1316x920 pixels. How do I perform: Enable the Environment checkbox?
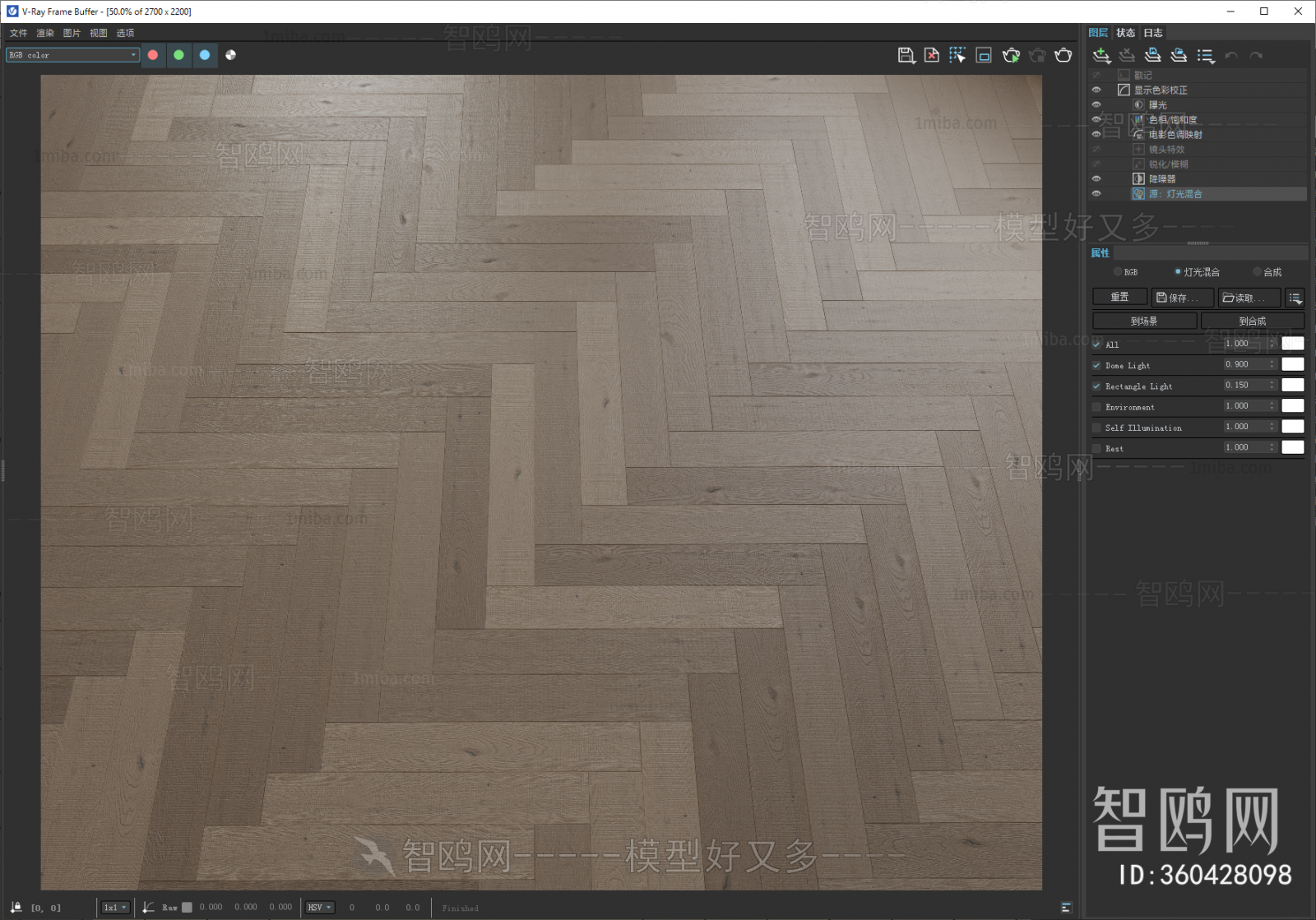pos(1096,407)
